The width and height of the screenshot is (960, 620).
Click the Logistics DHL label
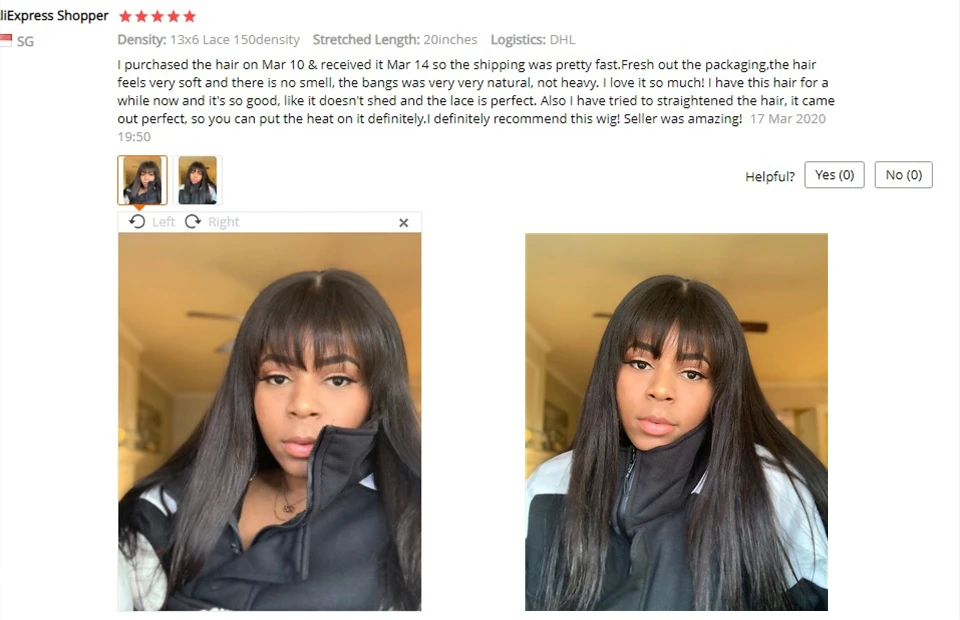coord(533,40)
